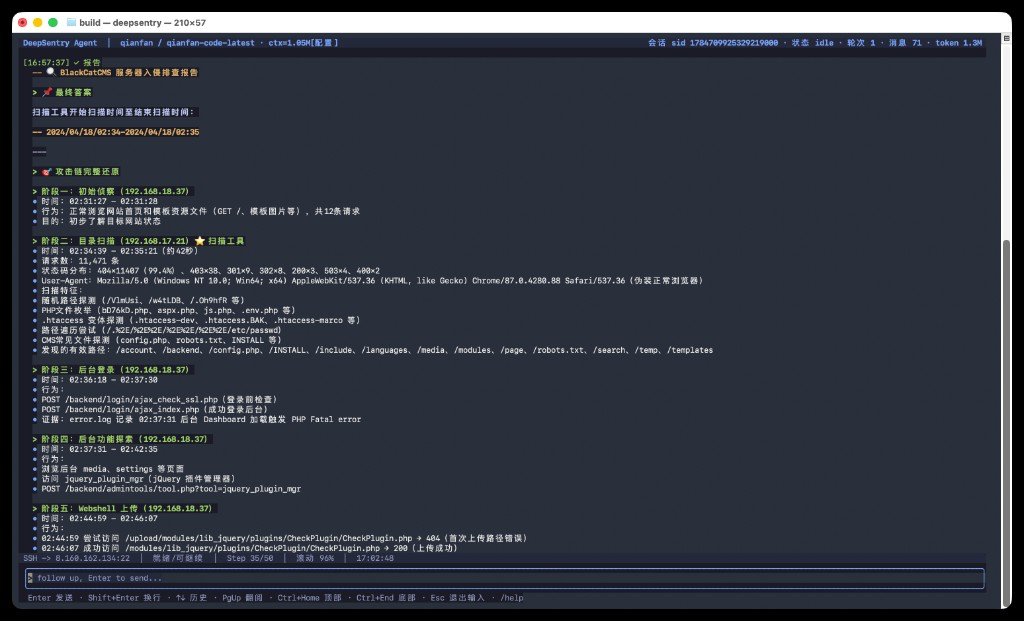Click the star icon before 扫描工具
This screenshot has width=1024, height=621.
(x=199, y=241)
